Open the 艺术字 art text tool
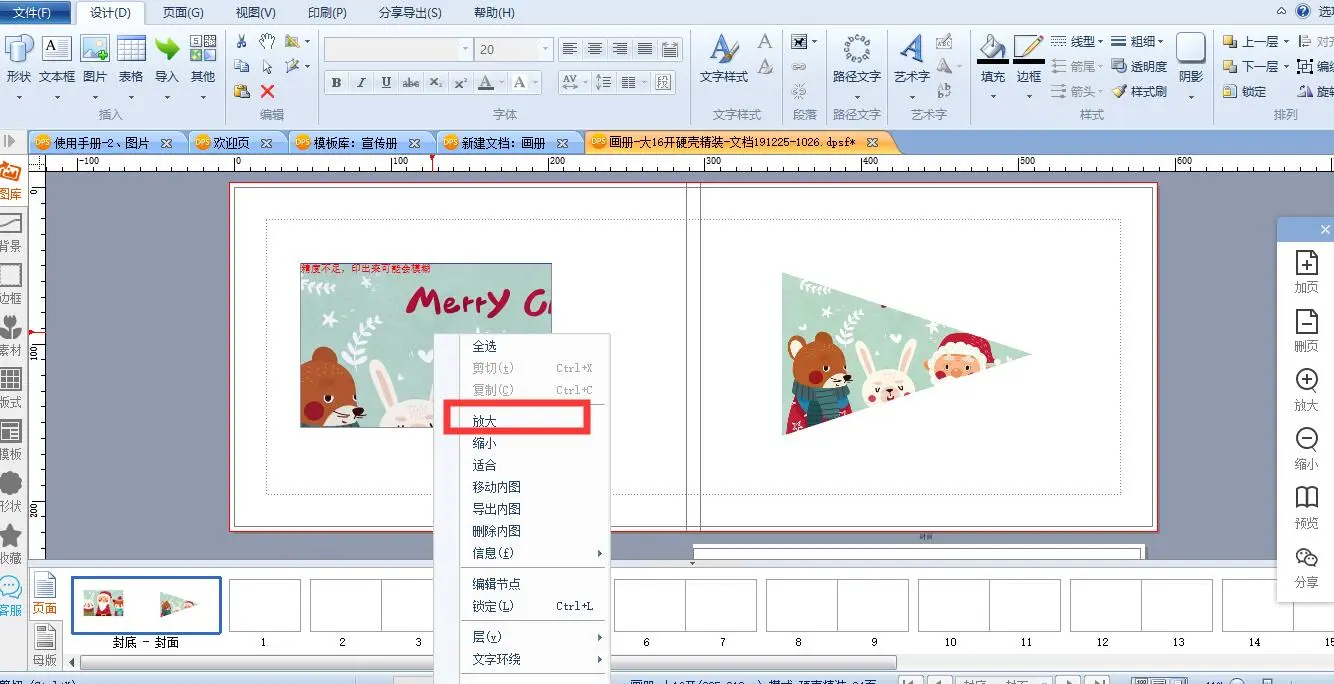The height and width of the screenshot is (684, 1334). click(912, 58)
